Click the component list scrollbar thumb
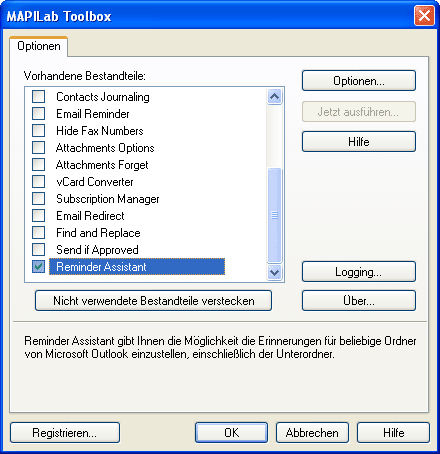The image size is (440, 454). coord(274,215)
